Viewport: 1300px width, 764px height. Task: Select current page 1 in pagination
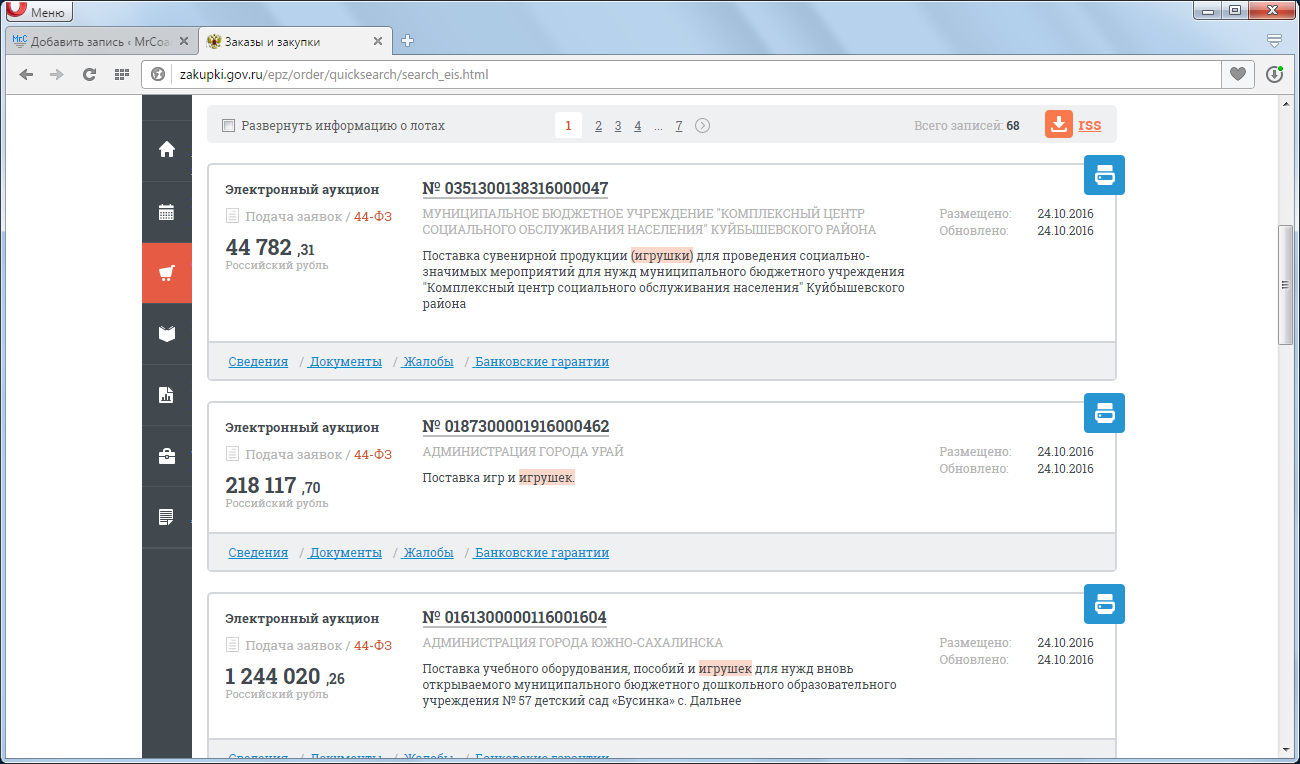click(568, 126)
